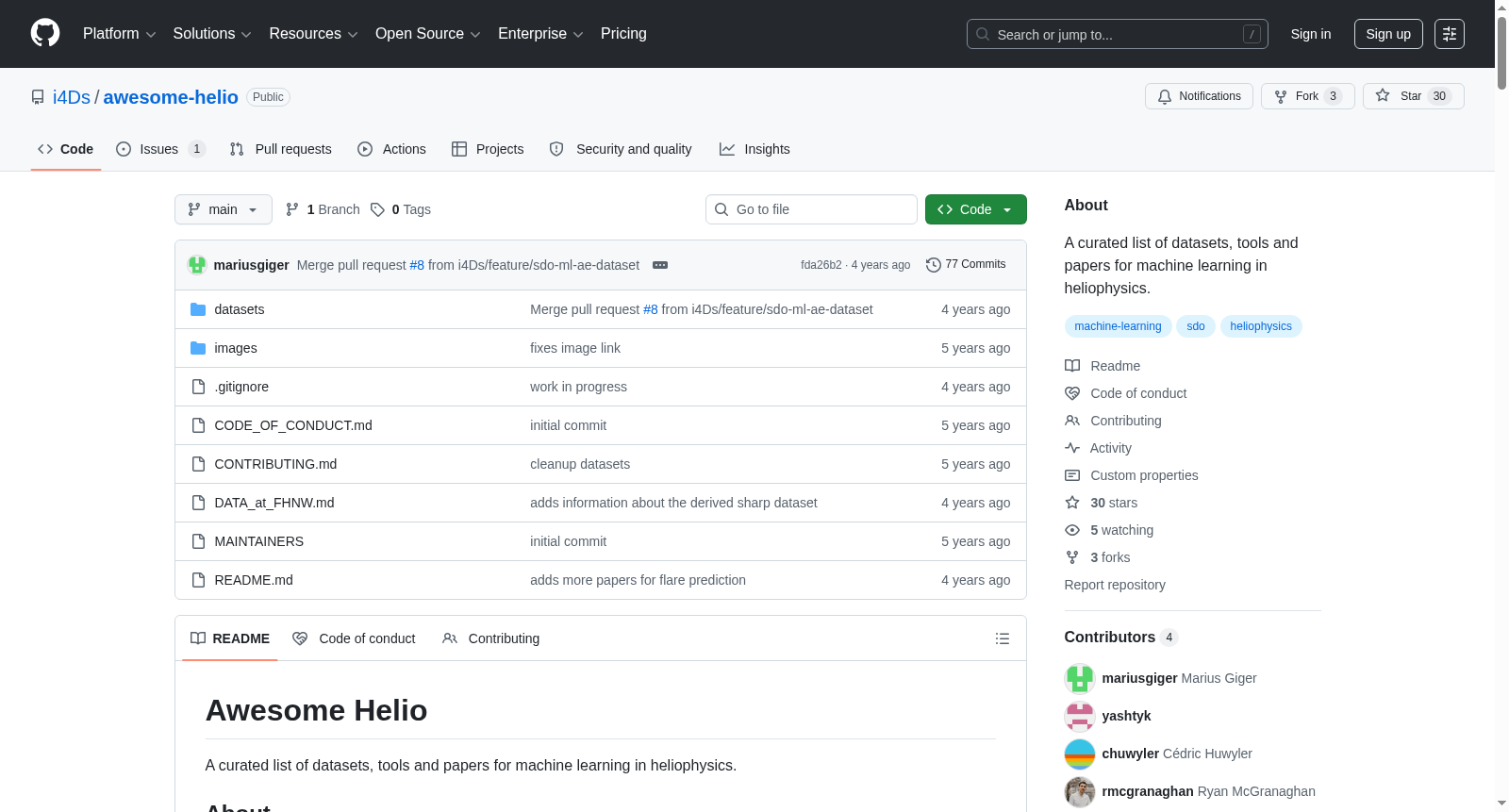Click Report repository link
The width and height of the screenshot is (1509, 812).
(x=1115, y=585)
